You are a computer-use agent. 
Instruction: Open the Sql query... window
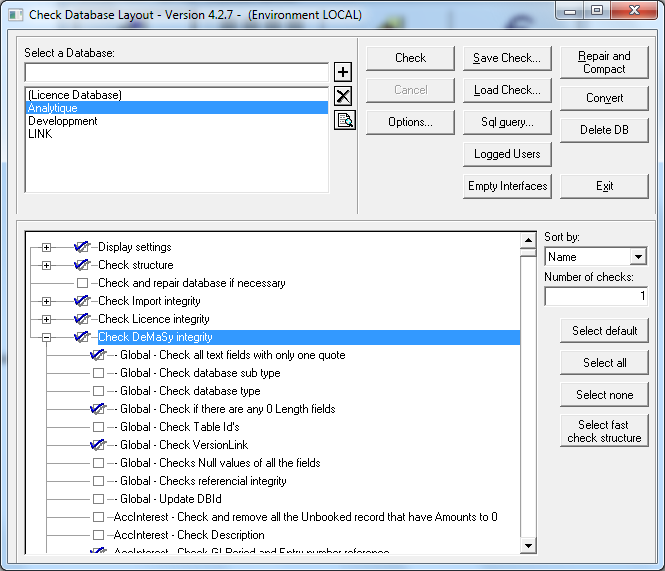pos(507,122)
